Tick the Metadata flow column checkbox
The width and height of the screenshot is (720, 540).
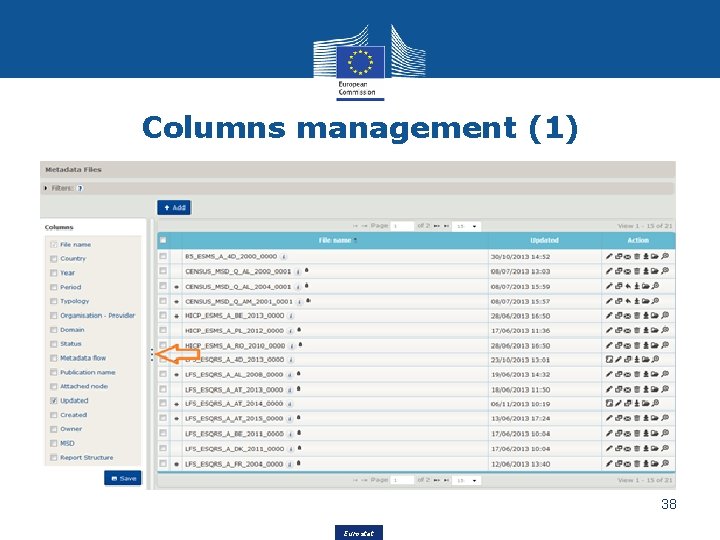(53, 358)
